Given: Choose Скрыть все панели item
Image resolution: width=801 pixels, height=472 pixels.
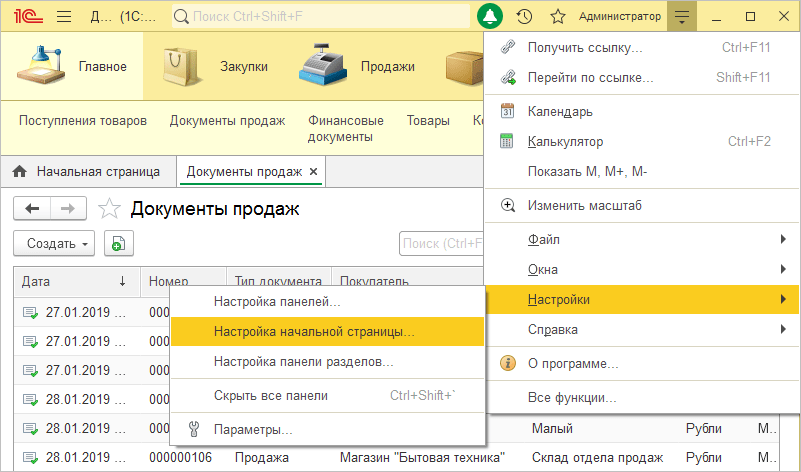Looking at the screenshot, I should coord(327,395).
